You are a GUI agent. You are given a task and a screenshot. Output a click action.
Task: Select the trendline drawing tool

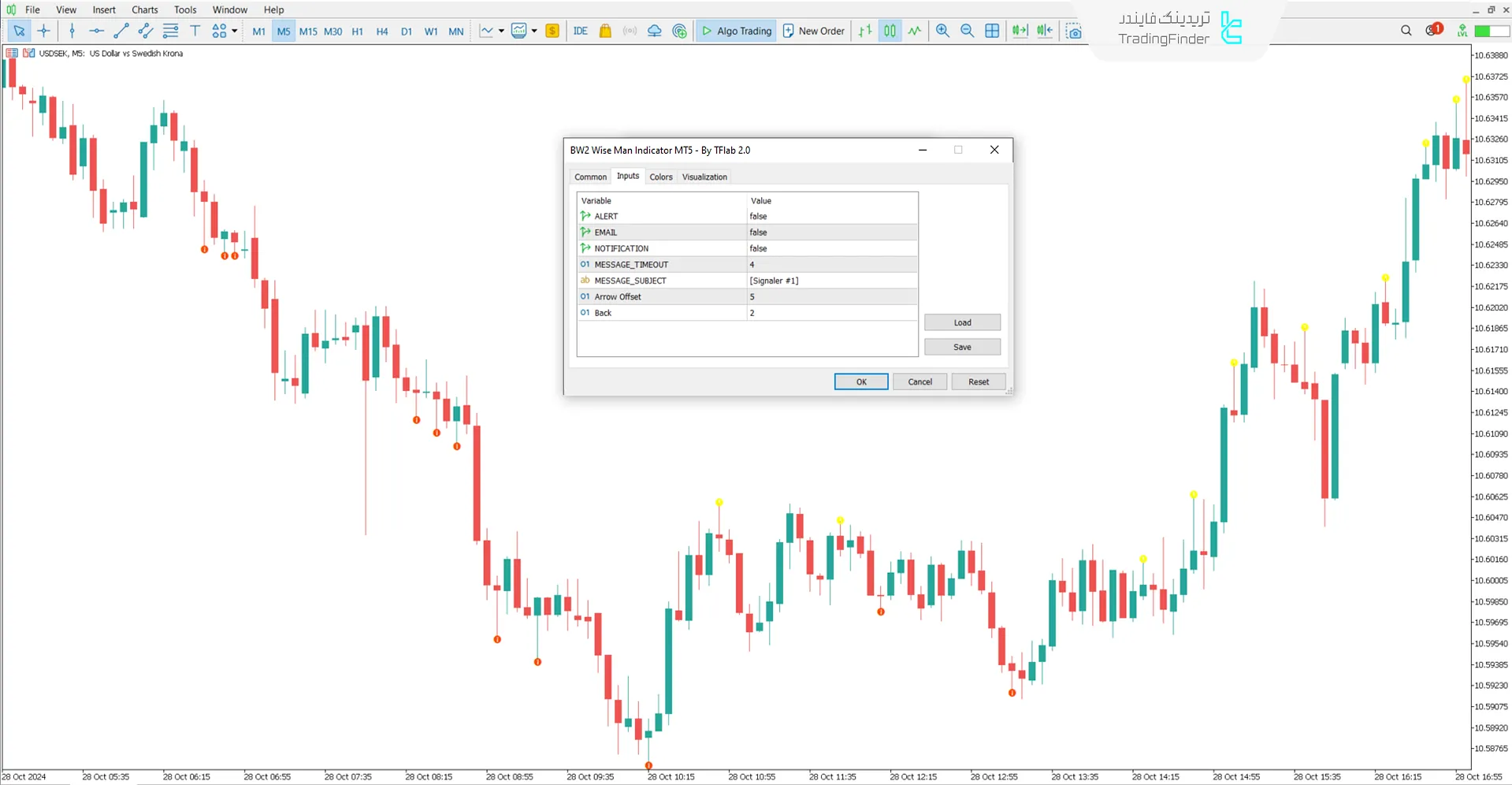point(121,31)
